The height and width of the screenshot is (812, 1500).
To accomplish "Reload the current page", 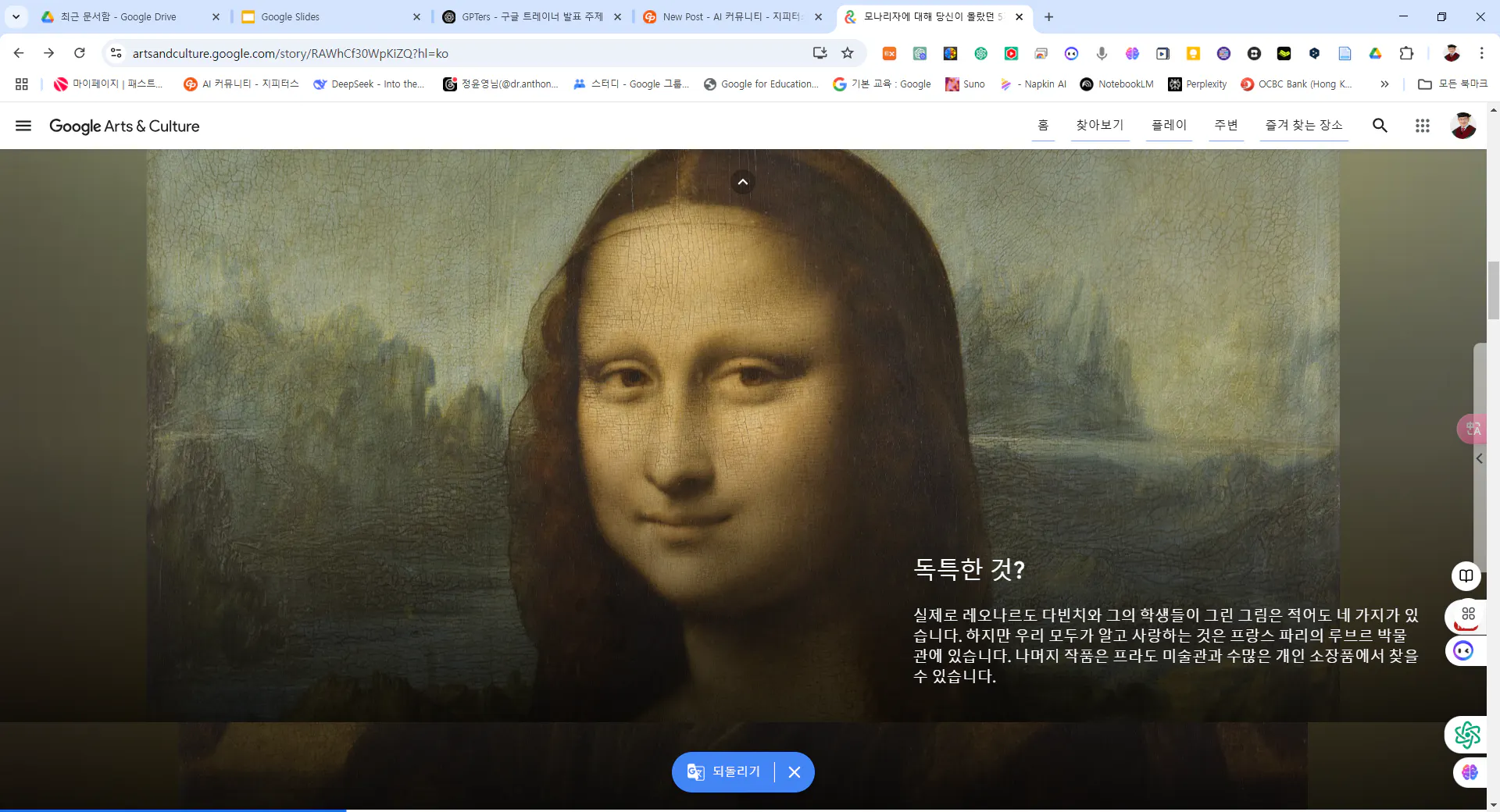I will [79, 53].
